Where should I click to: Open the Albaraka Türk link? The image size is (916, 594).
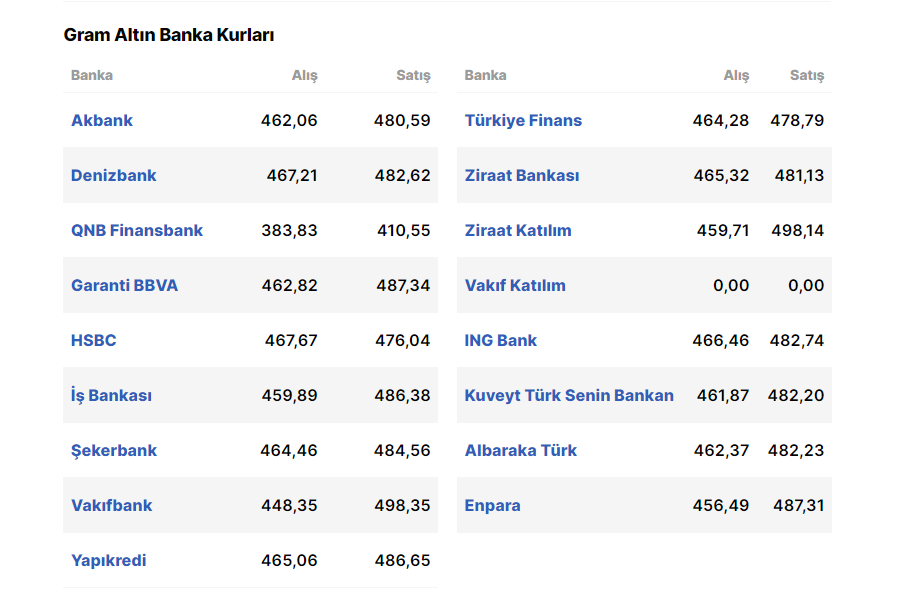[521, 450]
